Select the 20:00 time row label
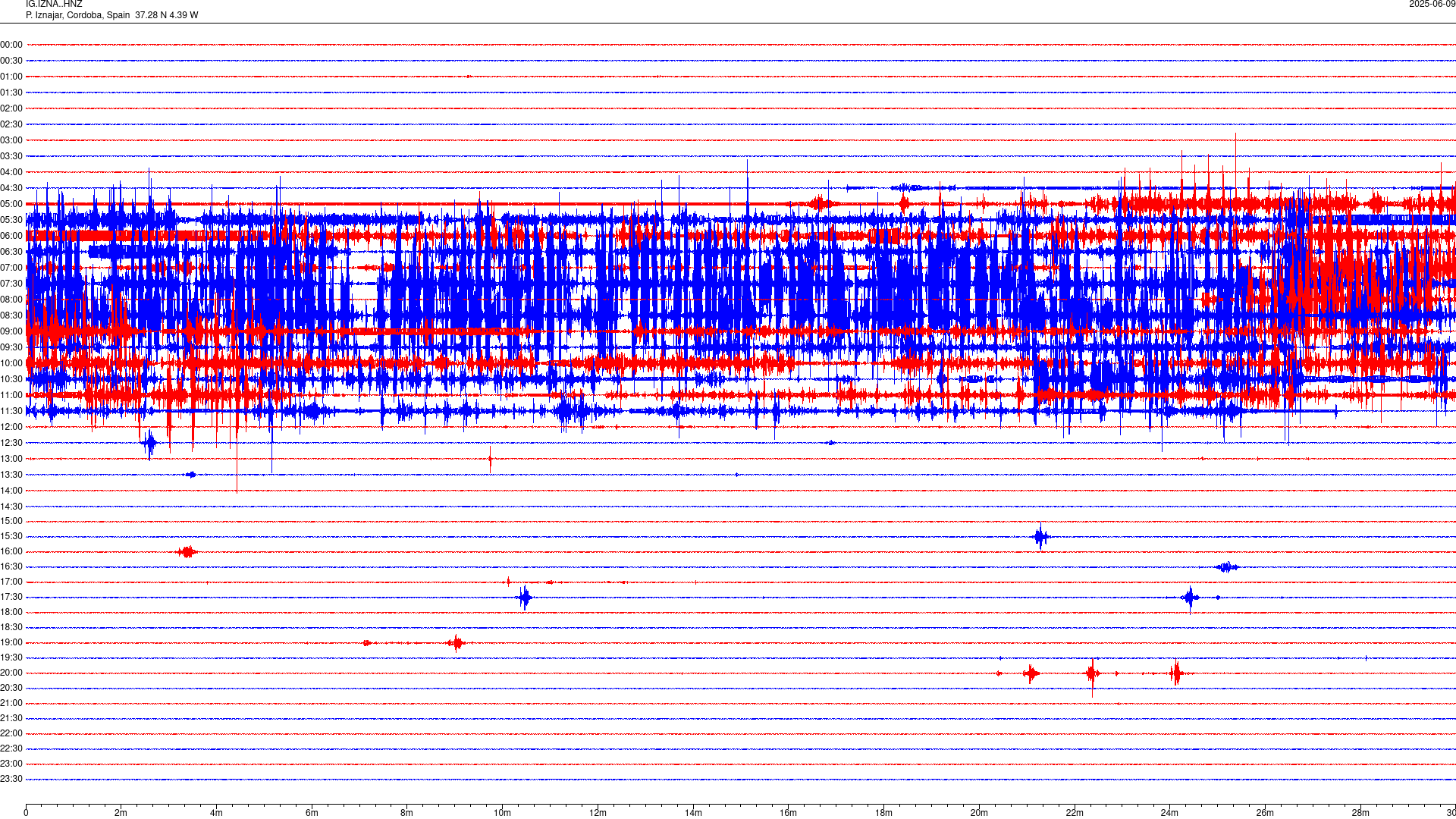1456x819 pixels. point(11,673)
